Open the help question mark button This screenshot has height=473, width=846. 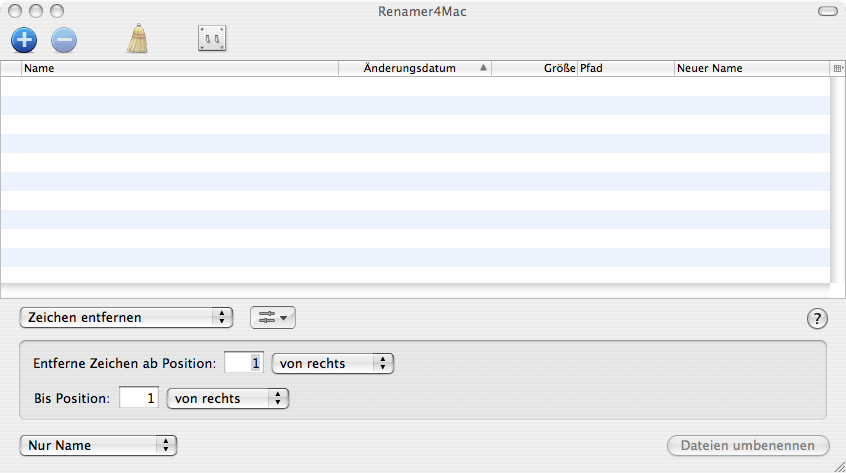pos(817,319)
